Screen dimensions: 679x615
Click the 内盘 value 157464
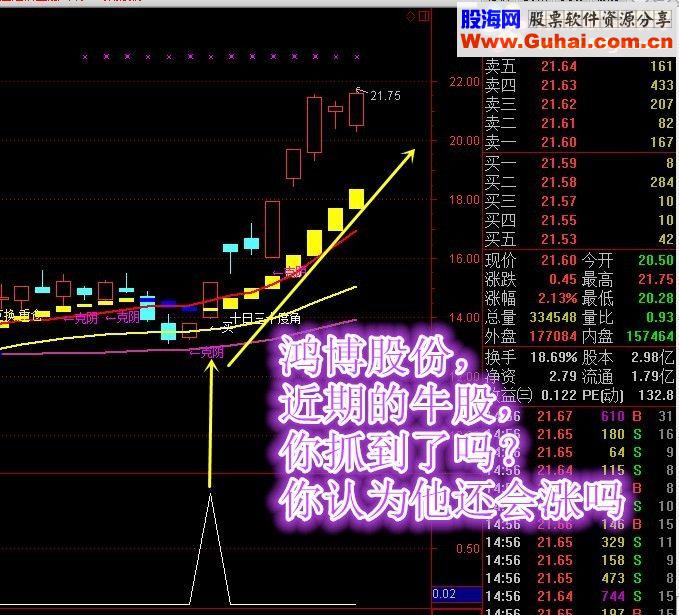tap(650, 337)
